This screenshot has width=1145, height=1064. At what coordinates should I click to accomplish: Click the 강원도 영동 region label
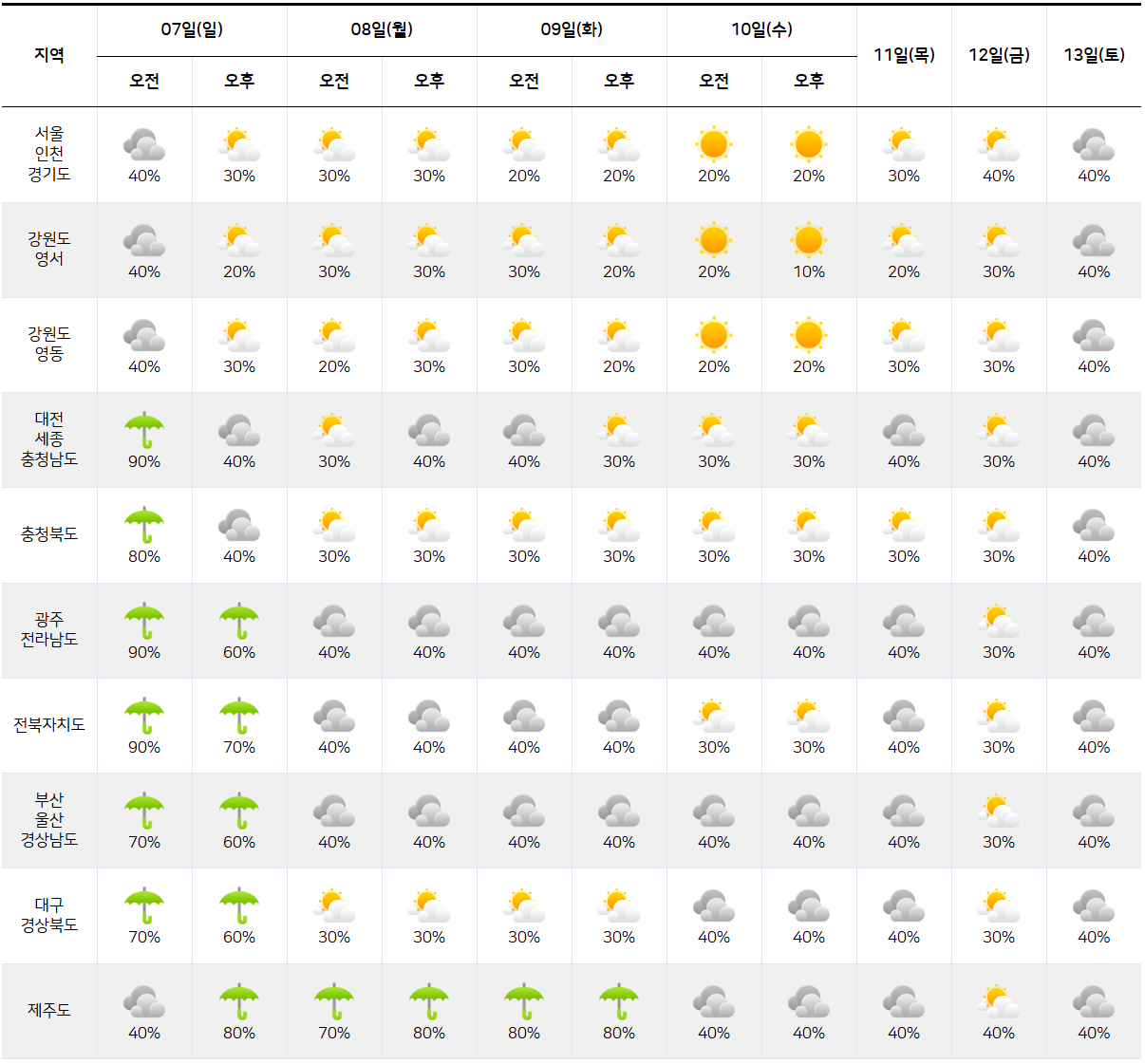[x=49, y=344]
